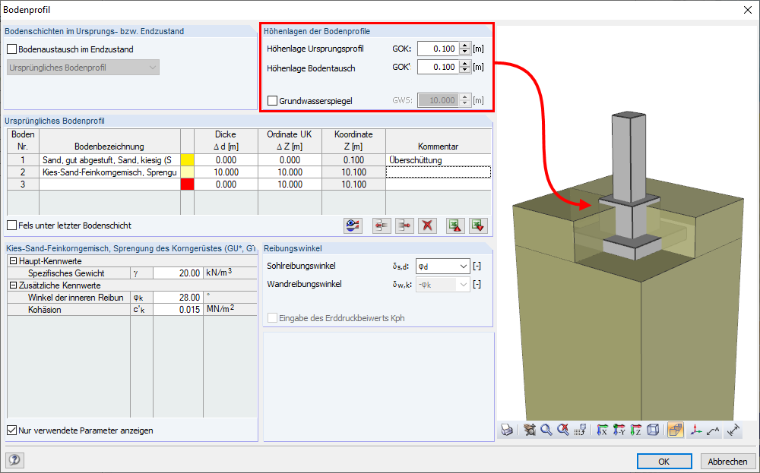Enable the Grundwasserspiegel checkbox
The height and width of the screenshot is (473, 760).
[x=272, y=100]
